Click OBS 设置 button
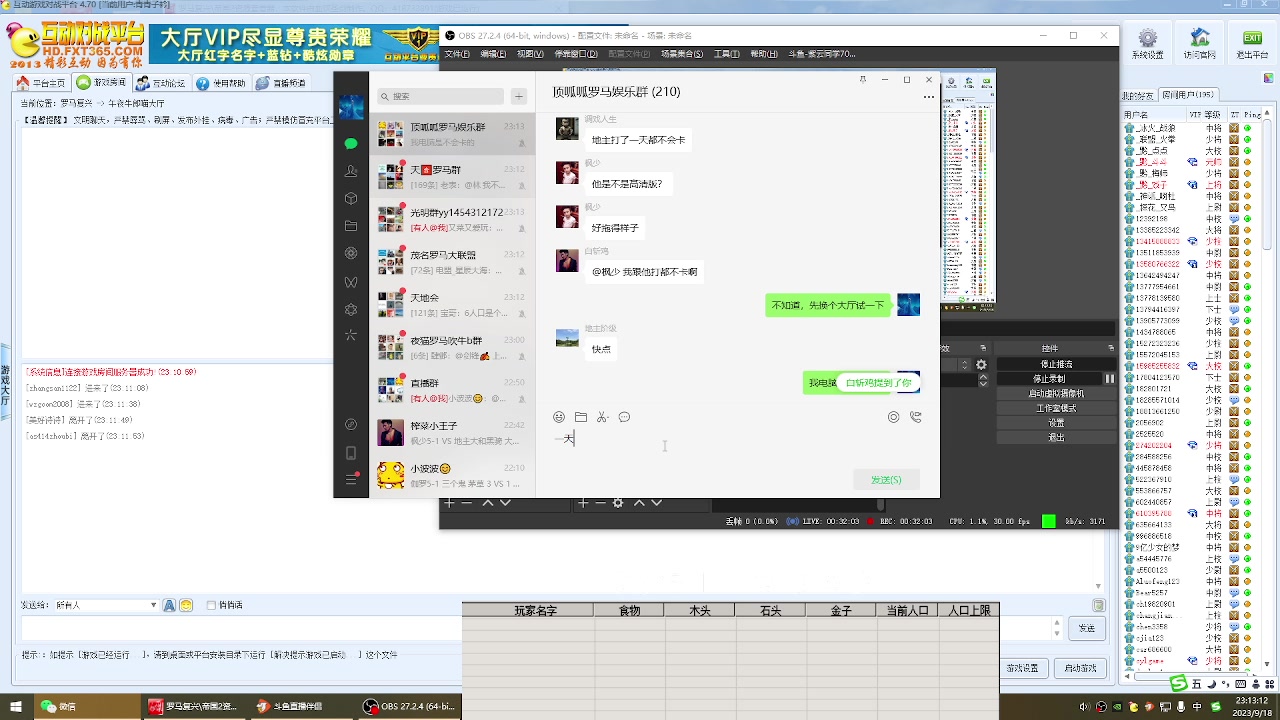 coord(1056,423)
